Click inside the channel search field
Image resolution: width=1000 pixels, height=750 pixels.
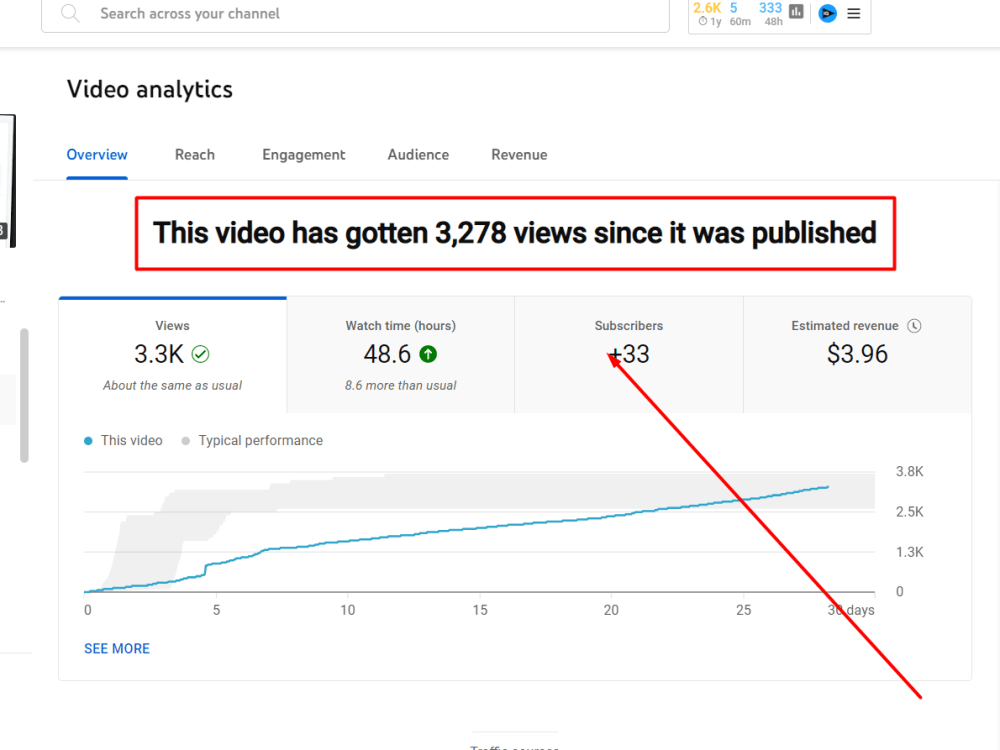[x=350, y=14]
